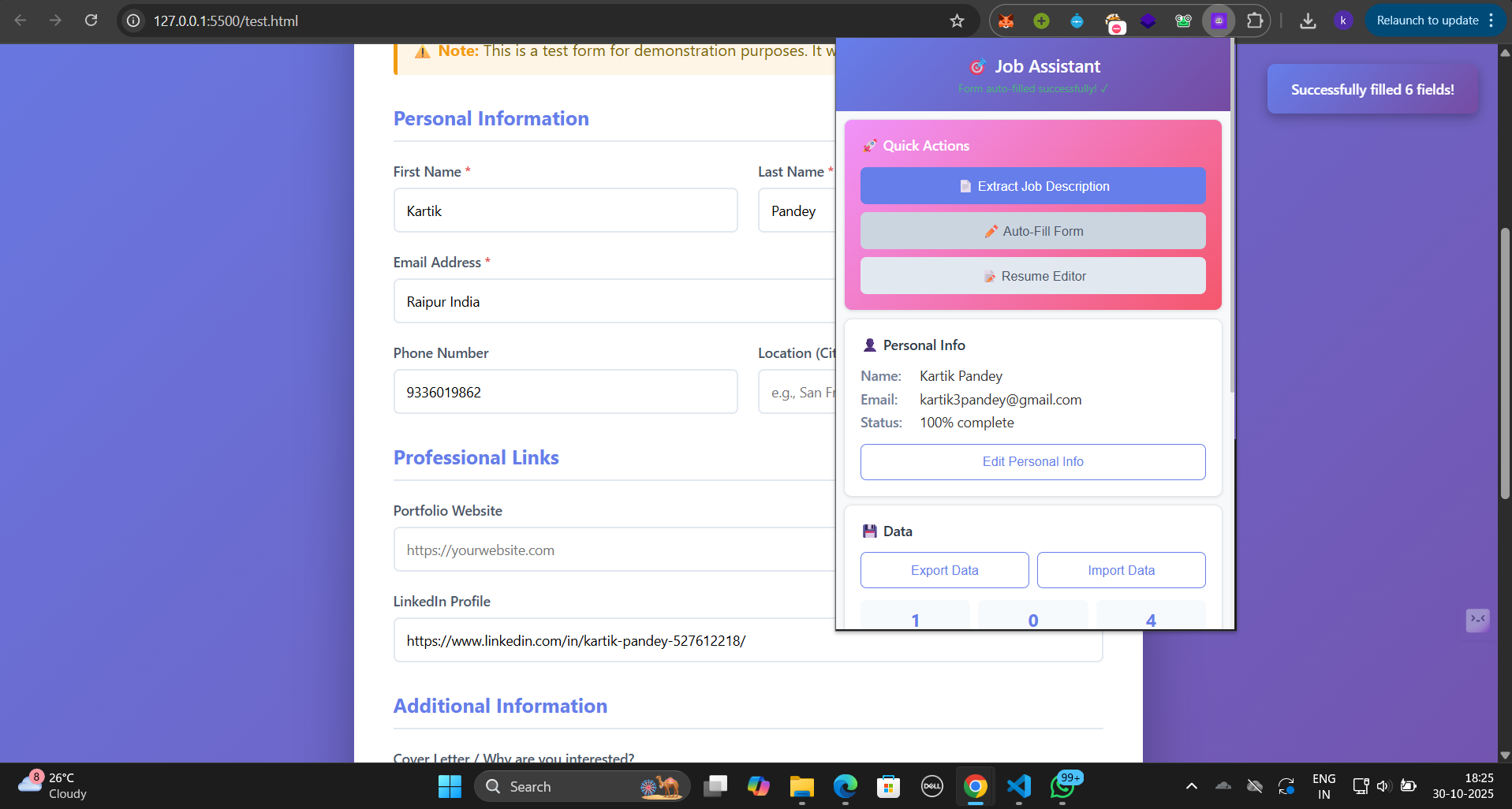The height and width of the screenshot is (809, 1512).
Task: Click the Location input field
Action: [797, 392]
